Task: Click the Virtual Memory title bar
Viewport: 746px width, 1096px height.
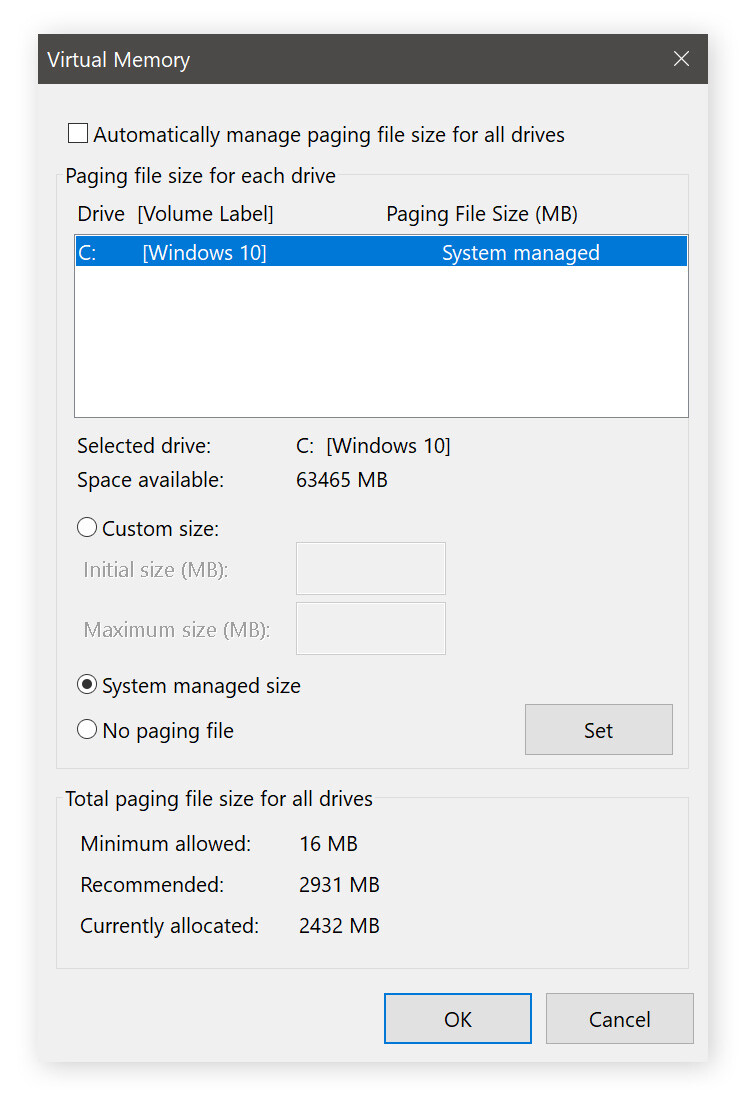Action: (x=300, y=59)
